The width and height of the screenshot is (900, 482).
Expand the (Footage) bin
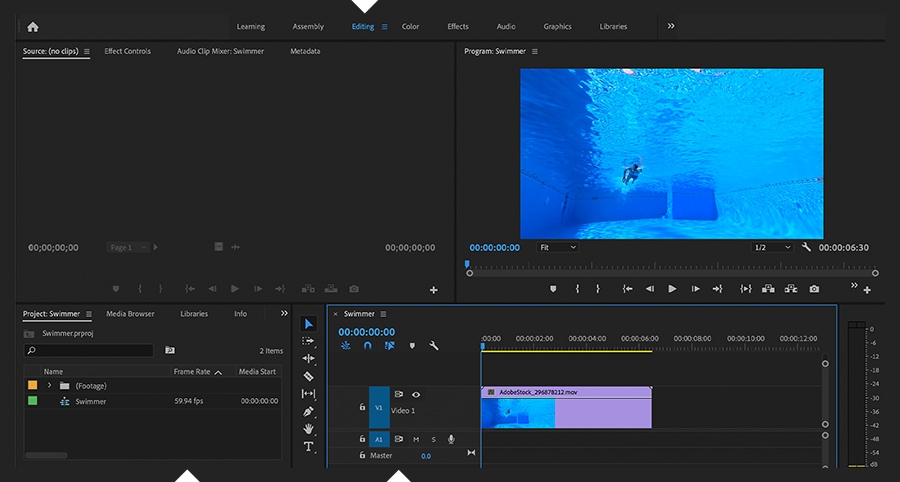coord(49,385)
